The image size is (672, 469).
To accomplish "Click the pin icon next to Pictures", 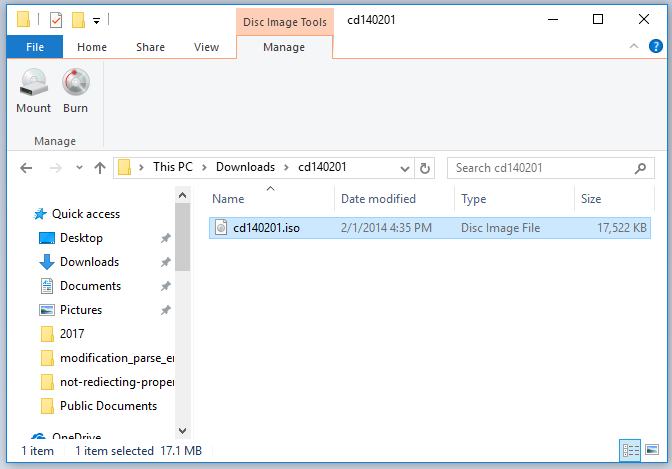I will tap(165, 310).
